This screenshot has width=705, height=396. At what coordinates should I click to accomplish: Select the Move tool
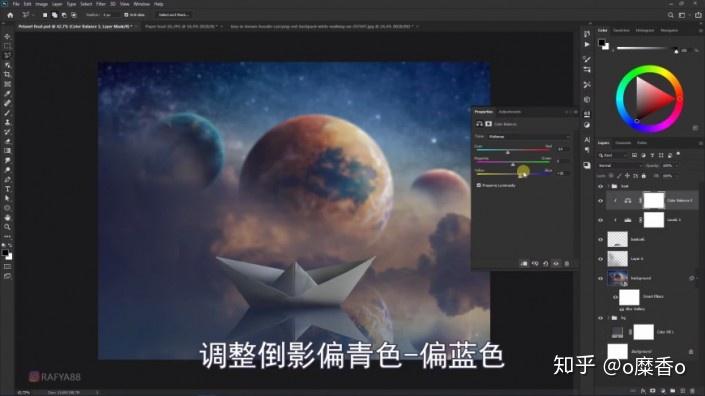pyautogui.click(x=7, y=36)
